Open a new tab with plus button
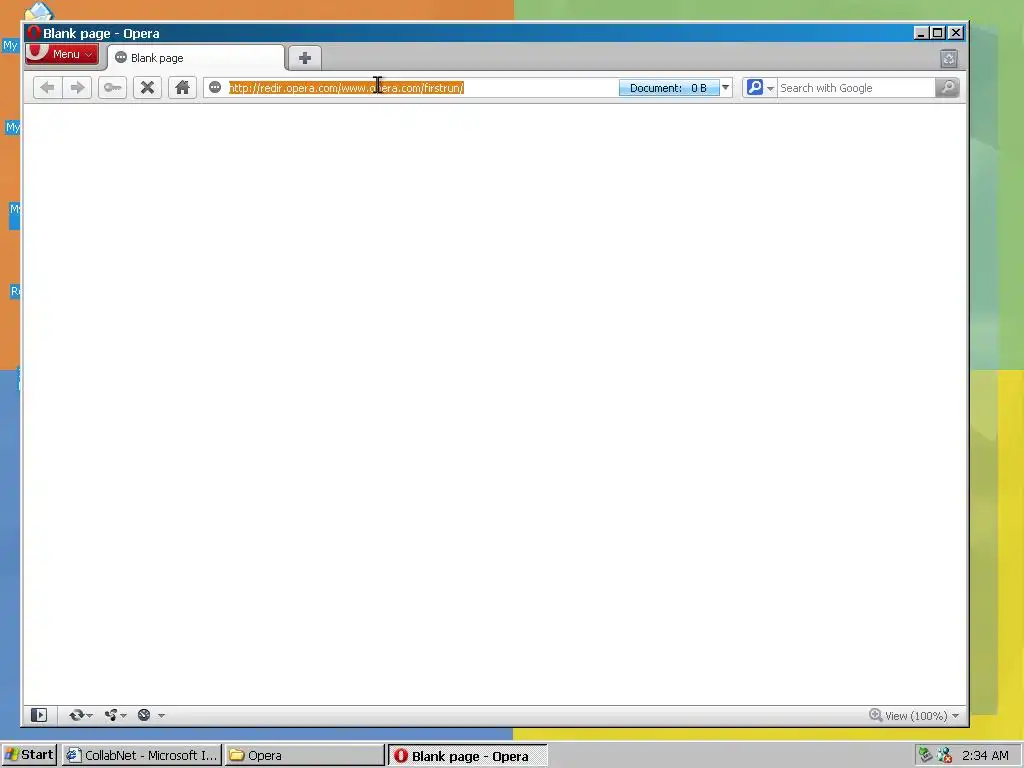 pyautogui.click(x=304, y=58)
